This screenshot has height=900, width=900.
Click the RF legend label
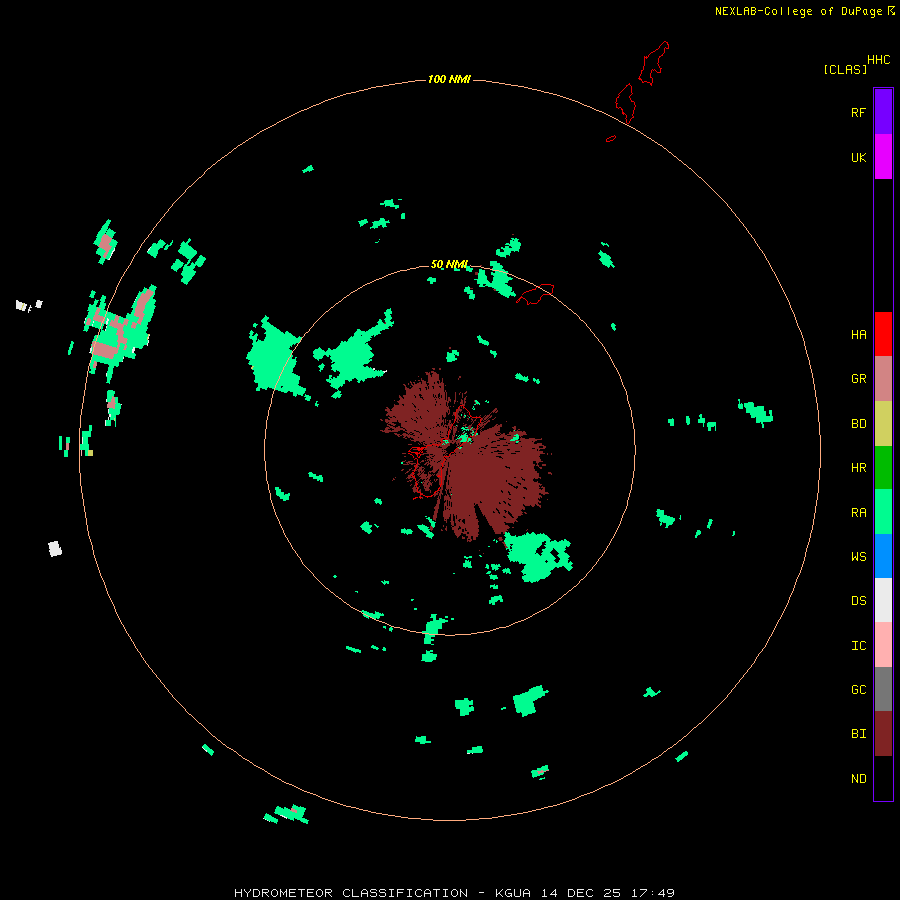(x=858, y=112)
